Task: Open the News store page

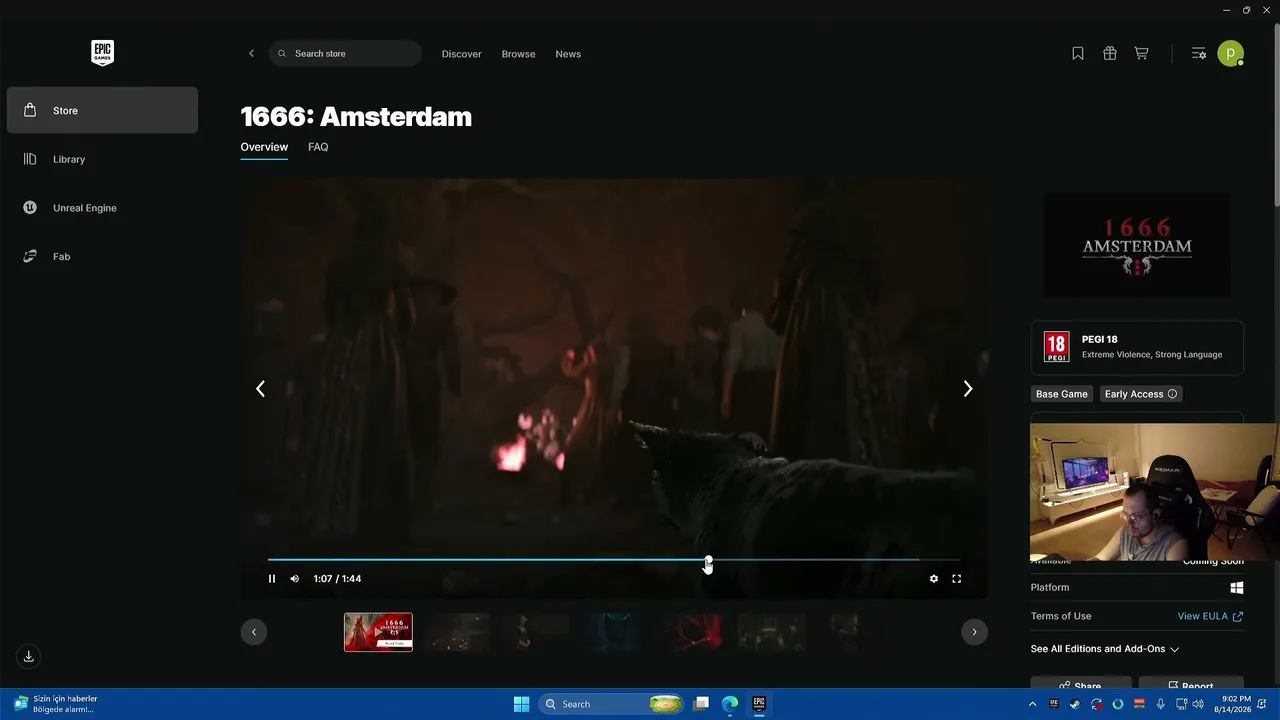Action: click(x=568, y=54)
